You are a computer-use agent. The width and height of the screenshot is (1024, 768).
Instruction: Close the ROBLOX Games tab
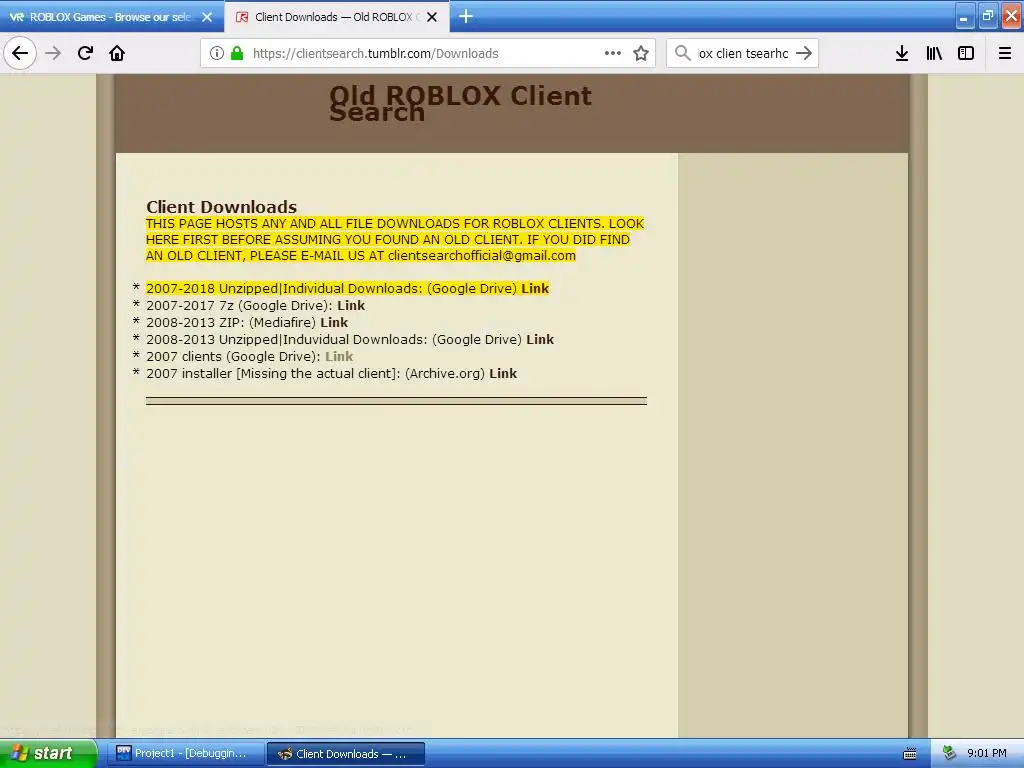[x=207, y=17]
